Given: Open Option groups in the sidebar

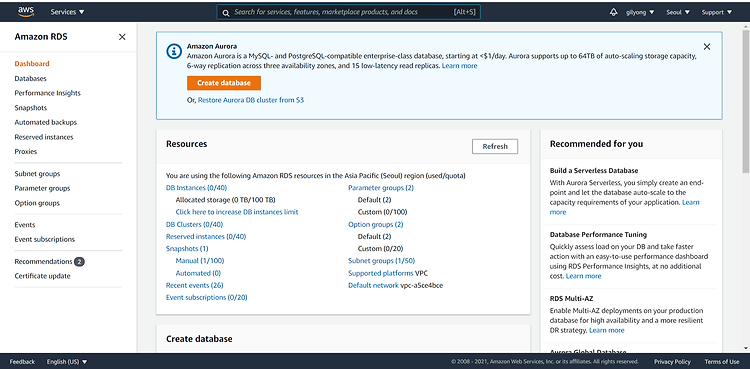Looking at the screenshot, I should [37, 203].
